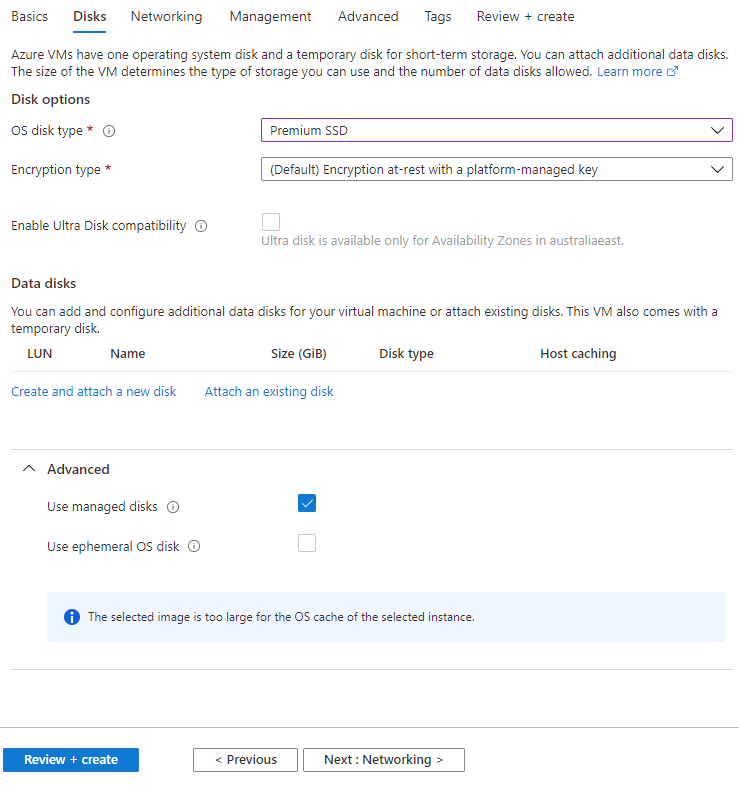
Task: Open the OS disk type dropdown showing Premium SSD
Action: coord(497,130)
